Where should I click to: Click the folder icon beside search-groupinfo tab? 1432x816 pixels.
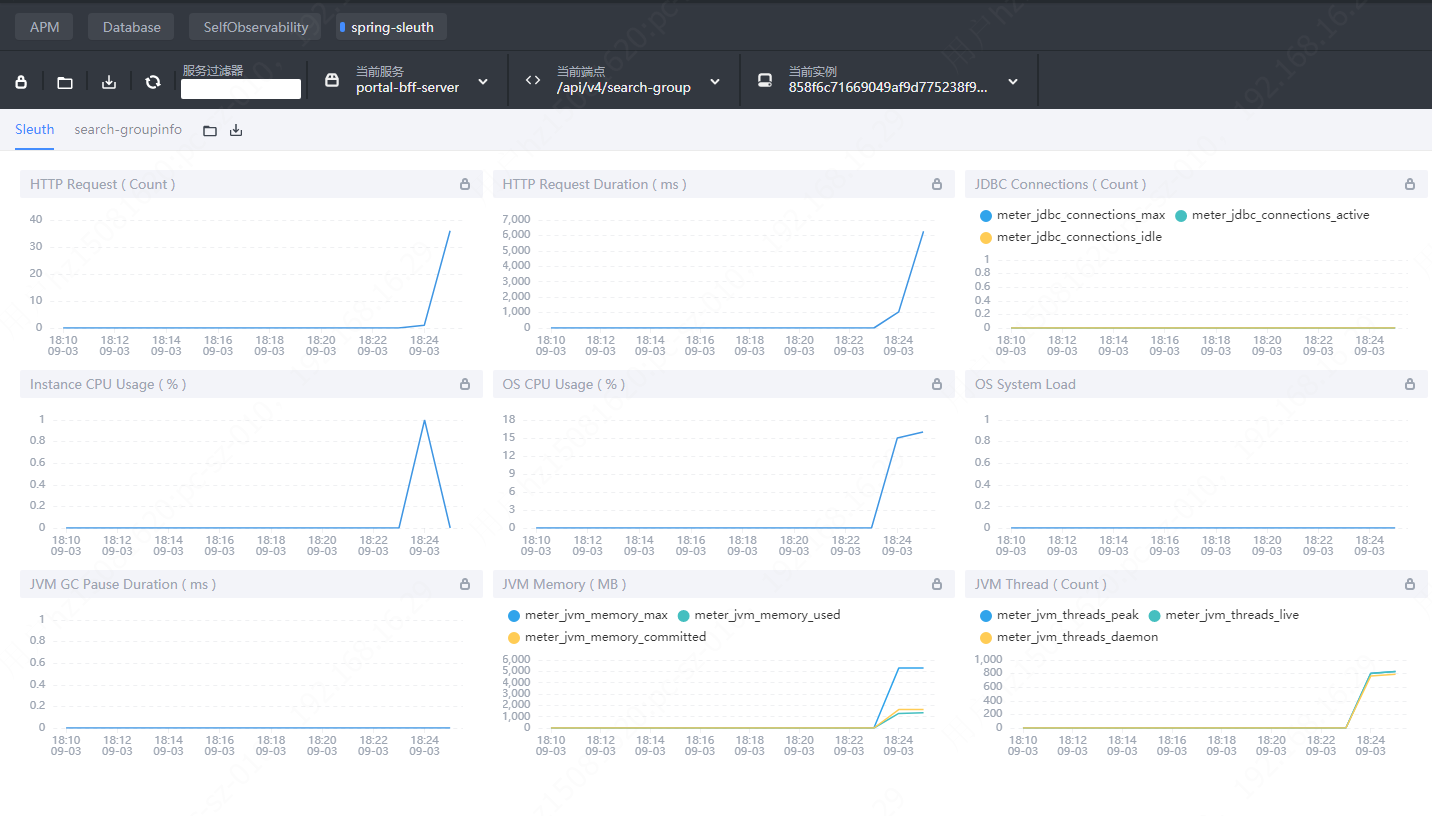point(209,129)
